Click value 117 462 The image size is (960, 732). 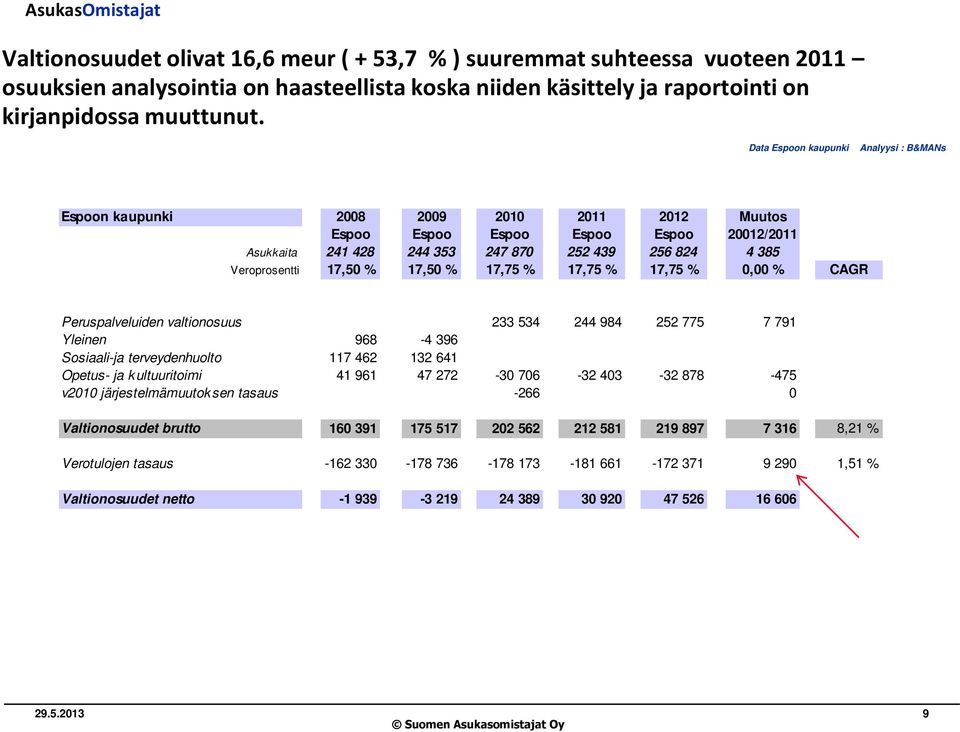click(x=353, y=357)
